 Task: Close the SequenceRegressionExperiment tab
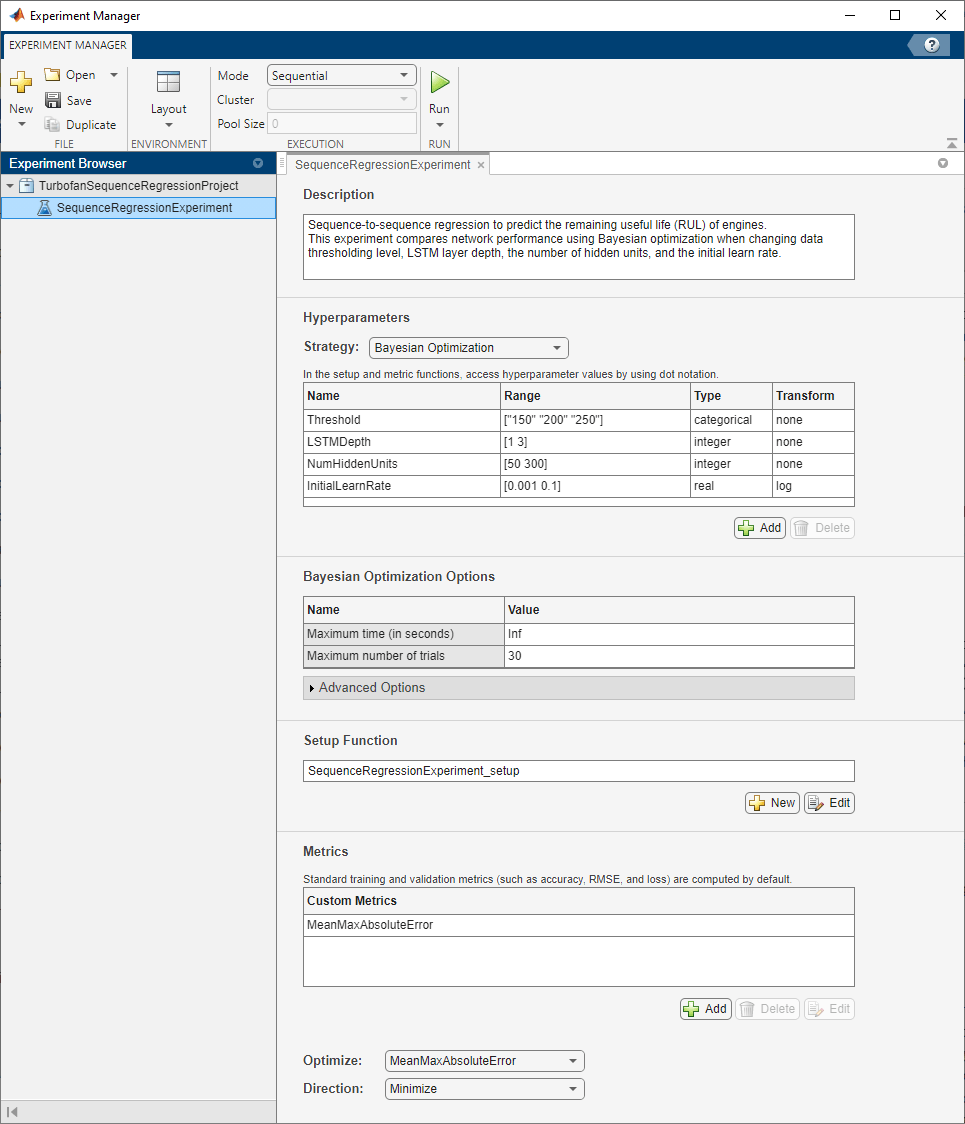pyautogui.click(x=481, y=165)
